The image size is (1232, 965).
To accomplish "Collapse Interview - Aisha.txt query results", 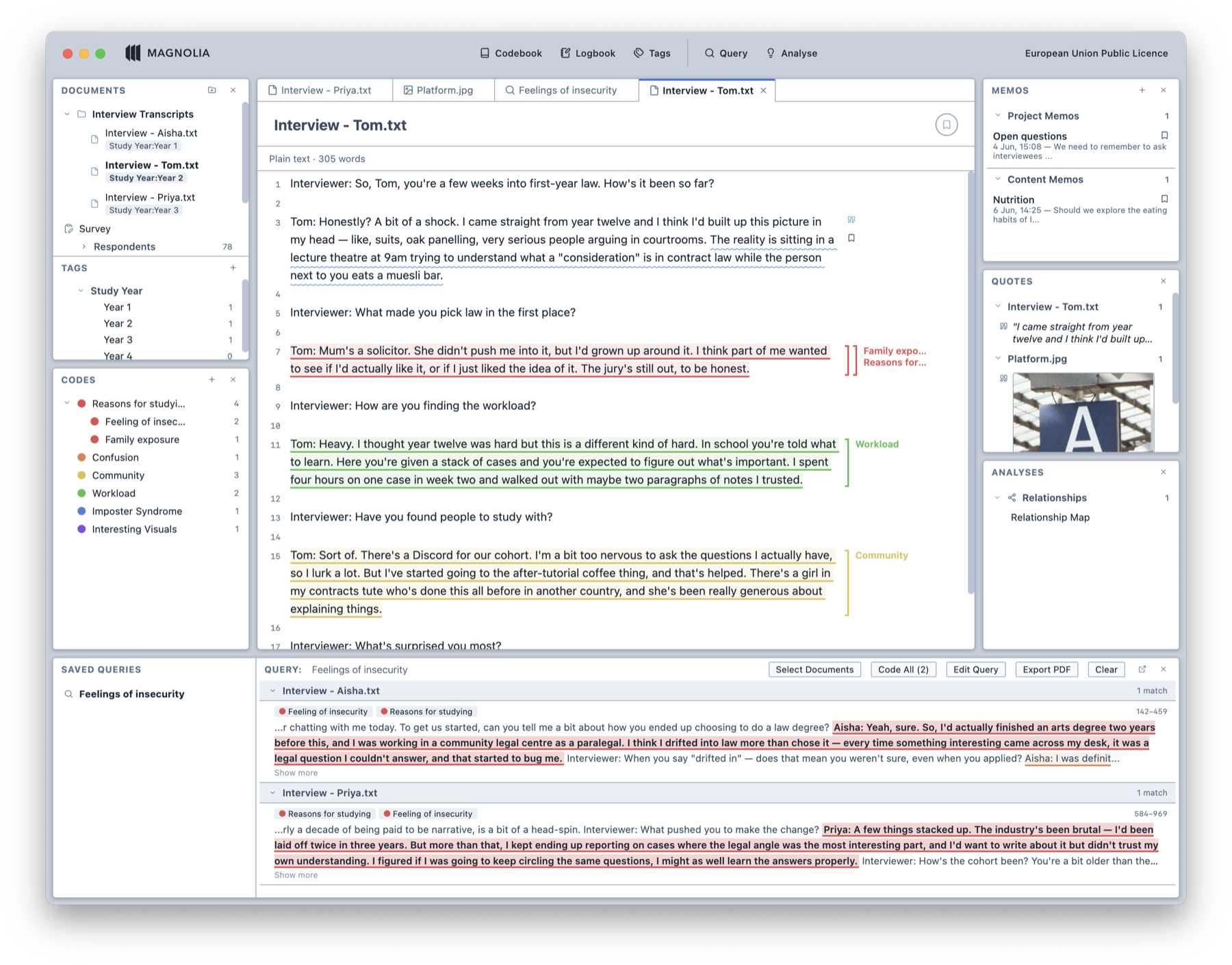I will (272, 691).
